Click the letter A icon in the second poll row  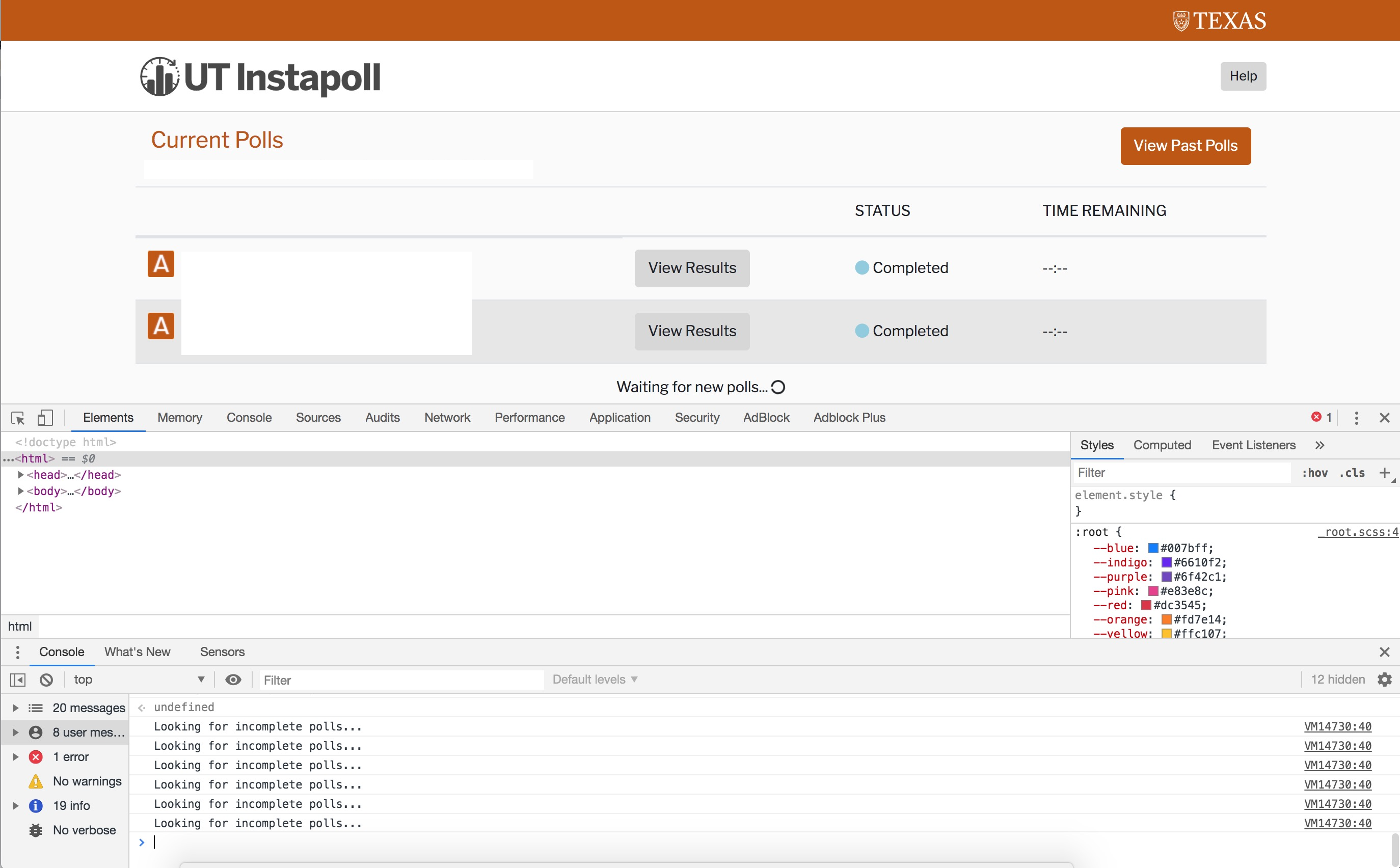(160, 326)
